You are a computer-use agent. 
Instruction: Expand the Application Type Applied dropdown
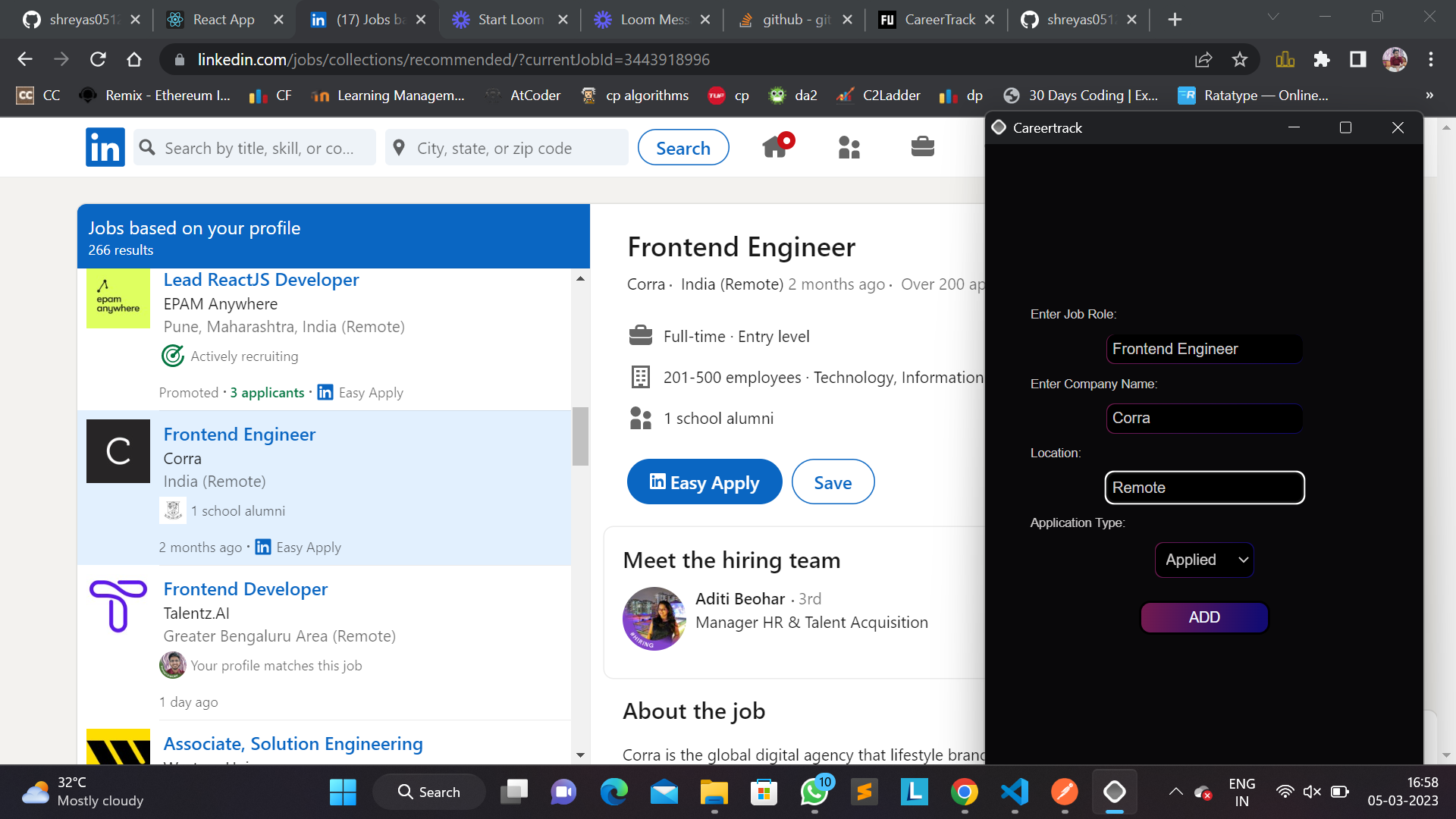click(x=1204, y=560)
